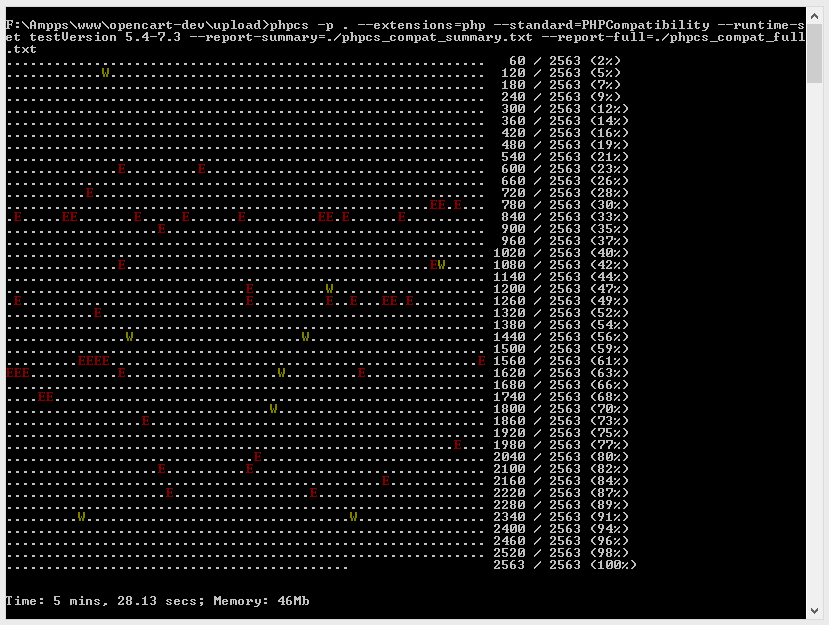Image resolution: width=829 pixels, height=625 pixels.
Task: Click the red 'E' on the 1320 row
Action: point(97,312)
